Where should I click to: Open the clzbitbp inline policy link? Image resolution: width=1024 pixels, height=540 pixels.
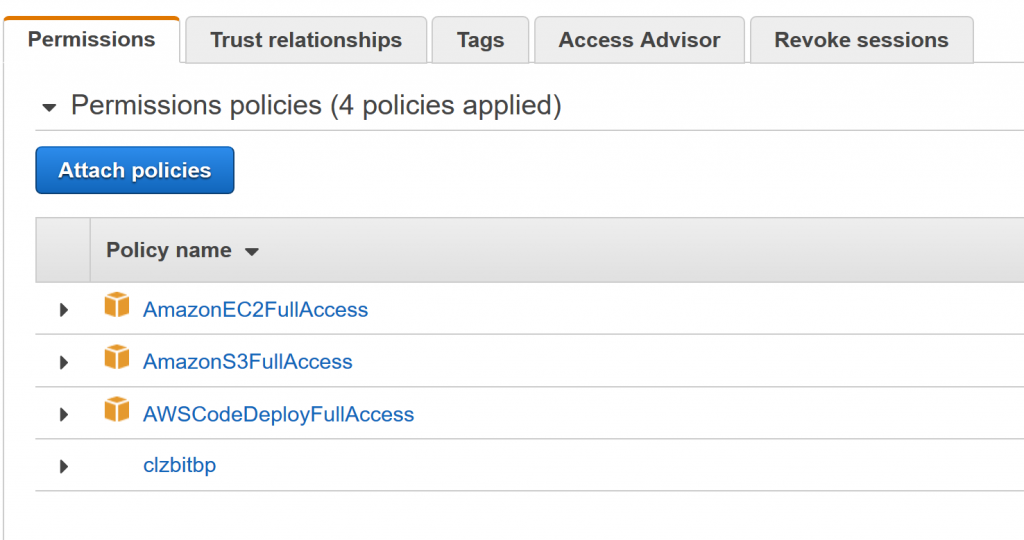pos(180,466)
